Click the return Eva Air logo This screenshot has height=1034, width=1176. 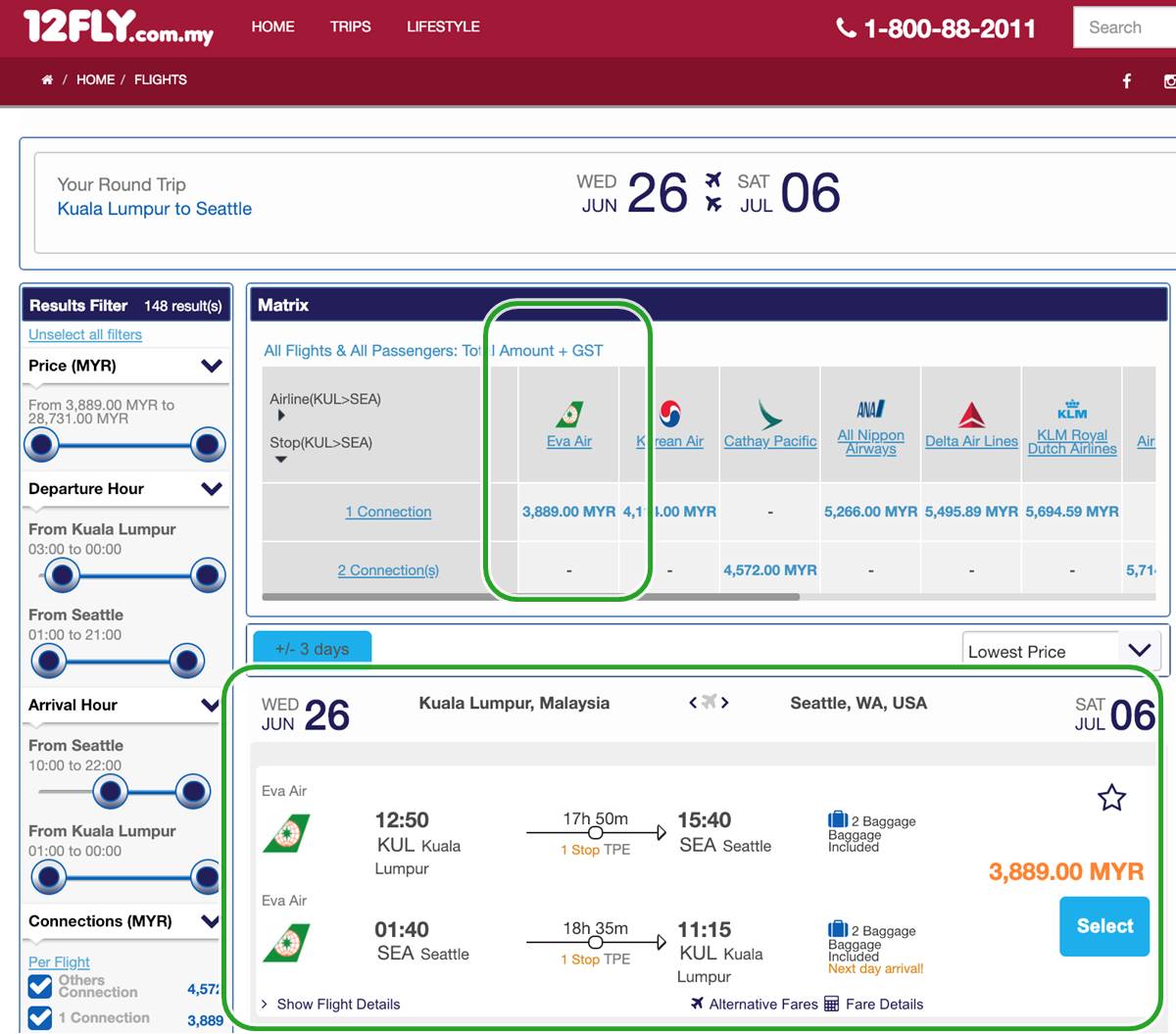[286, 943]
